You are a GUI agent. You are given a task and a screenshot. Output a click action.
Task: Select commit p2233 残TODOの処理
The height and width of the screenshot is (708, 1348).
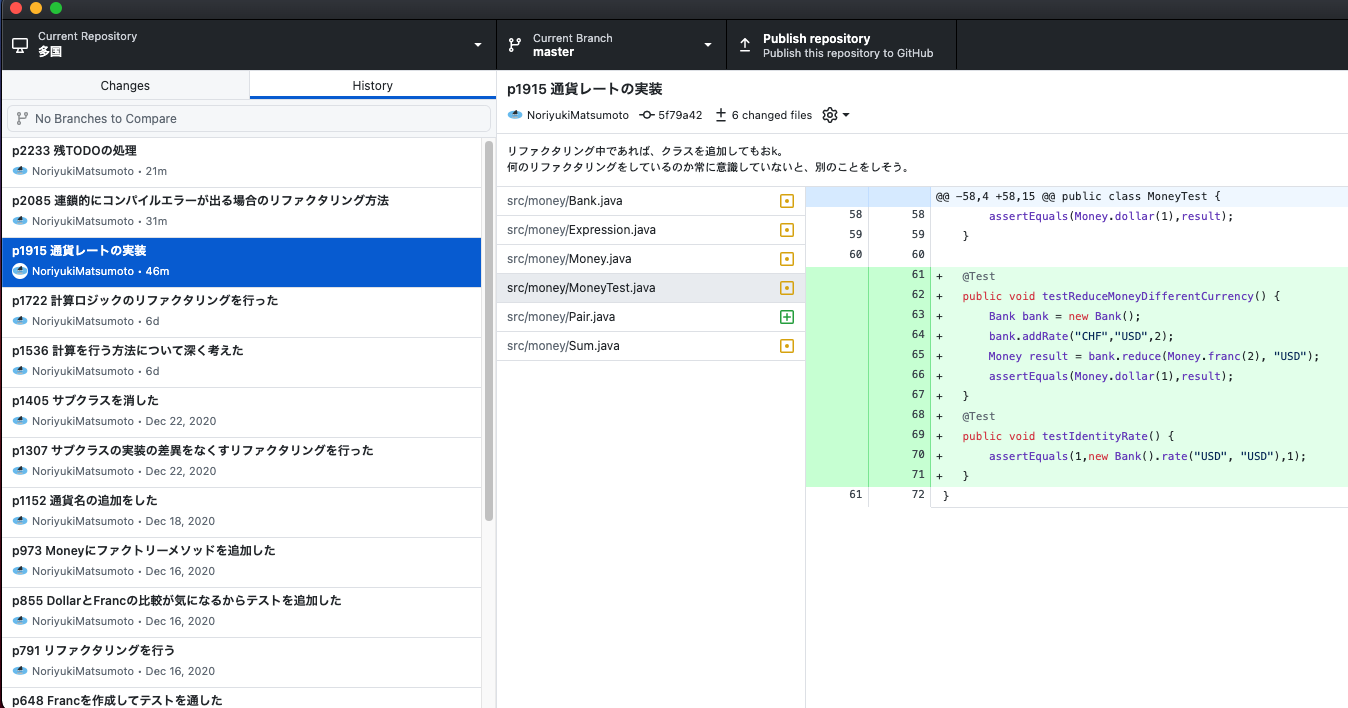click(241, 162)
